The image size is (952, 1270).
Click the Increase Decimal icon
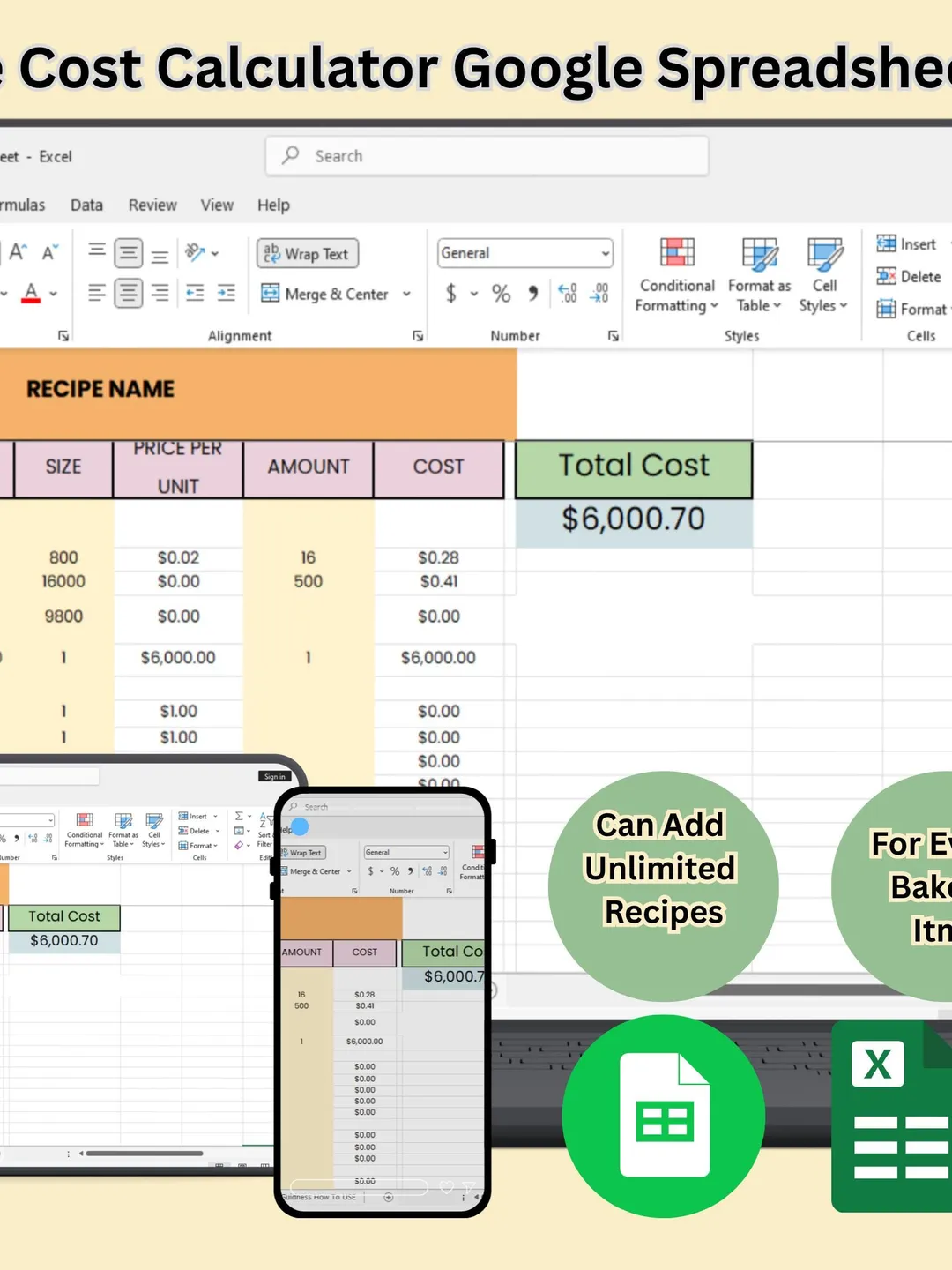click(x=569, y=293)
